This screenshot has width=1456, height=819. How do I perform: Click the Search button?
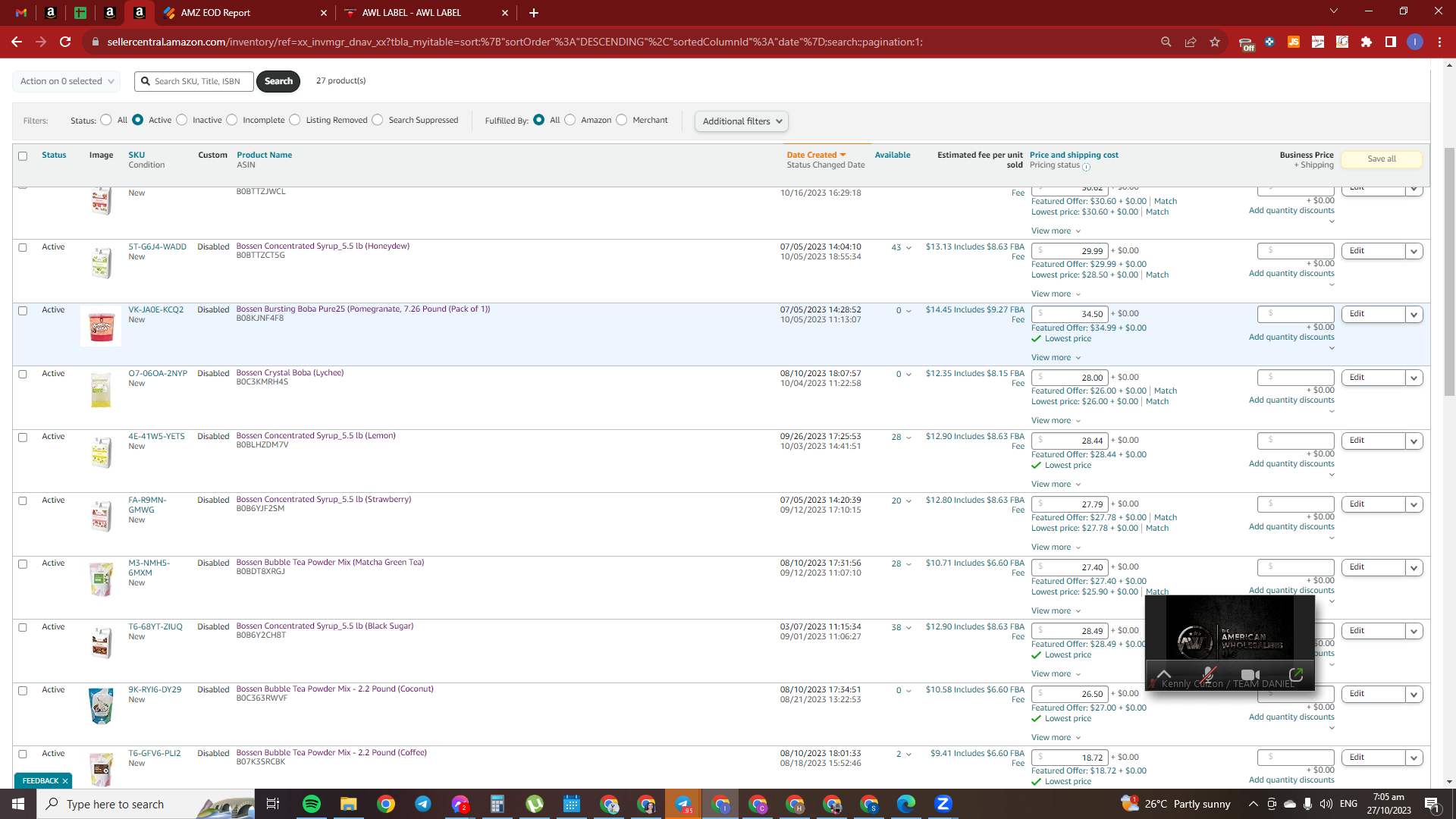278,81
